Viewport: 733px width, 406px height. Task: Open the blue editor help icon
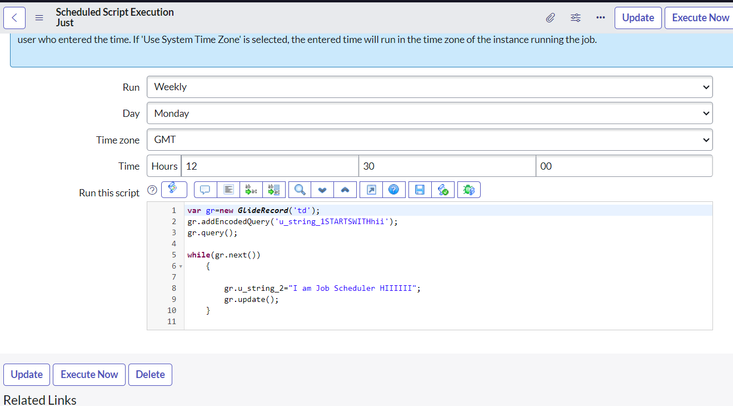tap(394, 189)
